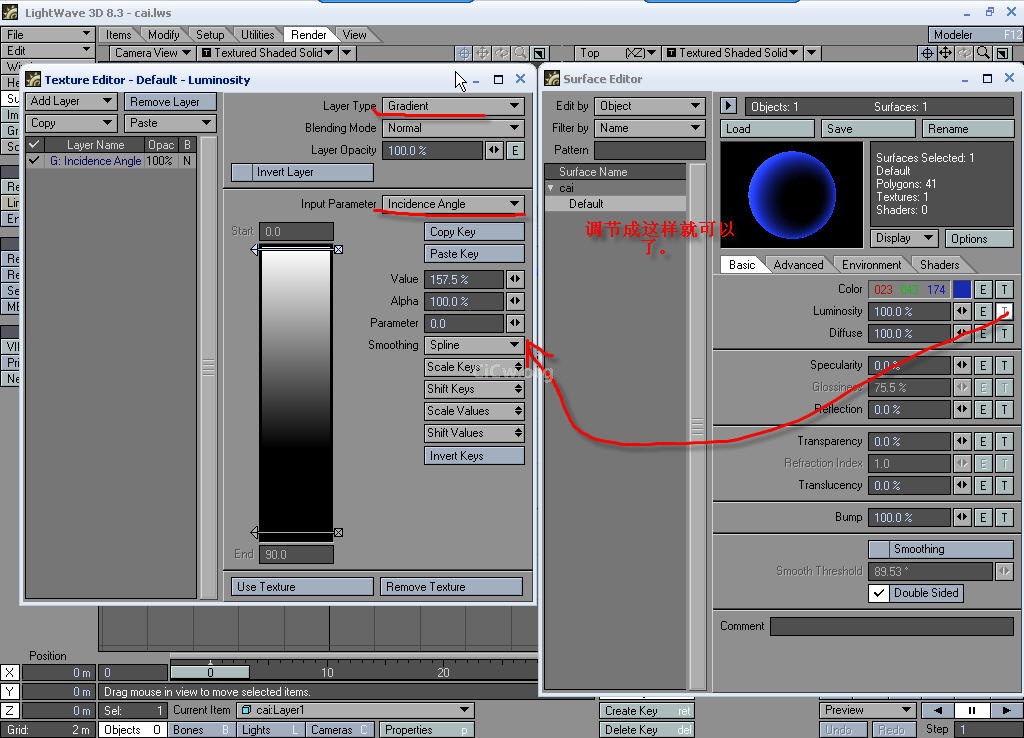Open the Shaders tab in Surface Editor
The height and width of the screenshot is (738, 1024).
pyautogui.click(x=939, y=265)
